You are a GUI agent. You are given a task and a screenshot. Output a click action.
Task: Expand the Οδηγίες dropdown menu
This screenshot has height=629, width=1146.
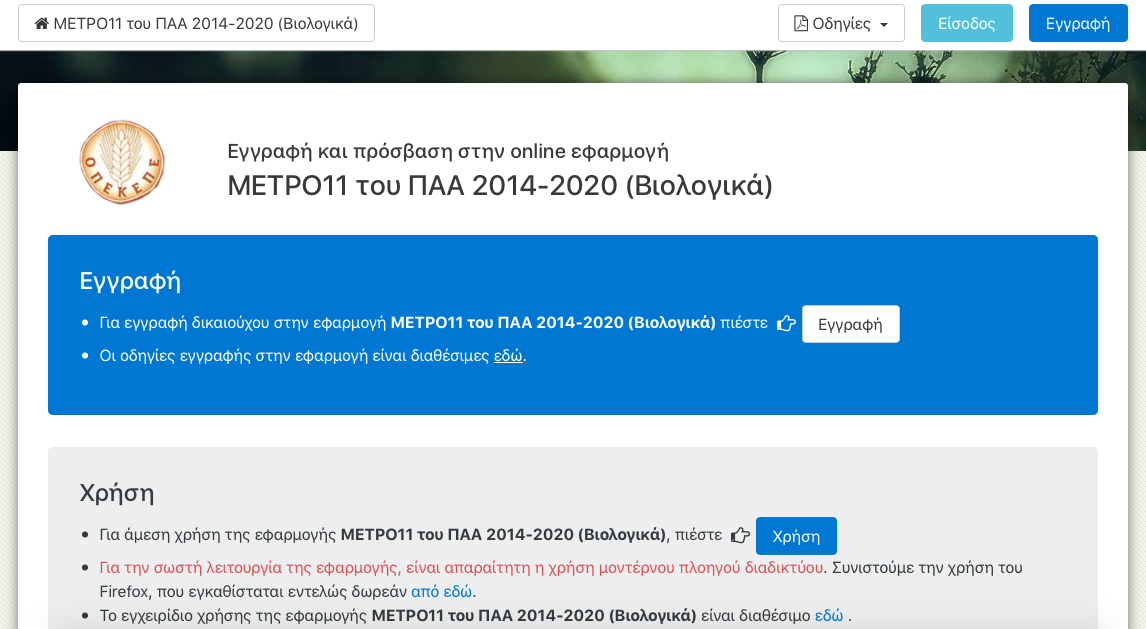click(841, 23)
